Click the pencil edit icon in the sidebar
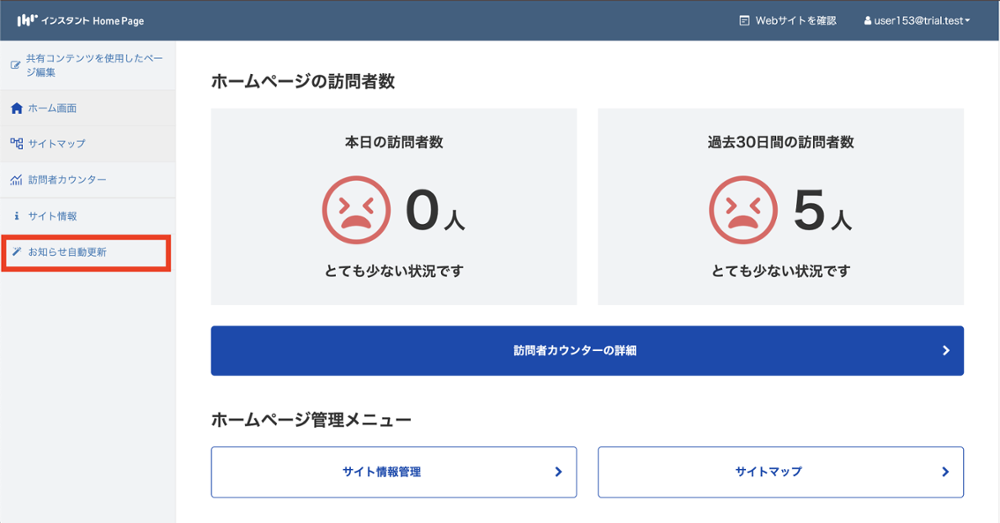The width and height of the screenshot is (1000, 523). point(15,66)
